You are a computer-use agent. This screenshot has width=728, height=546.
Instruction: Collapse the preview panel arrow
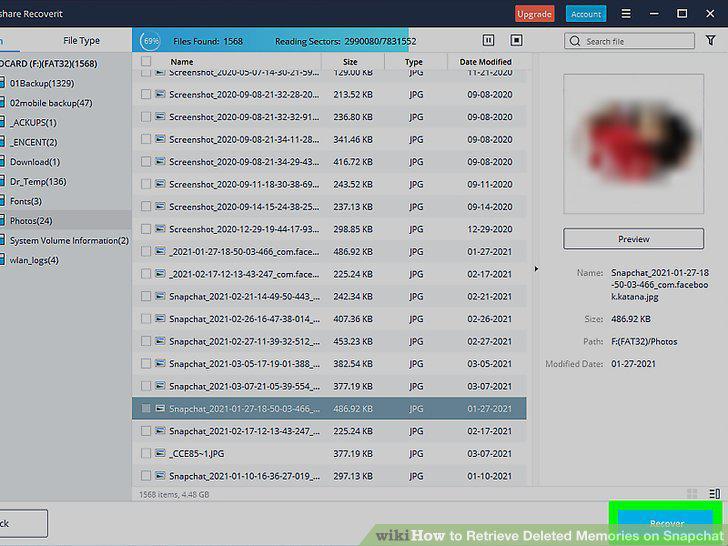[536, 268]
